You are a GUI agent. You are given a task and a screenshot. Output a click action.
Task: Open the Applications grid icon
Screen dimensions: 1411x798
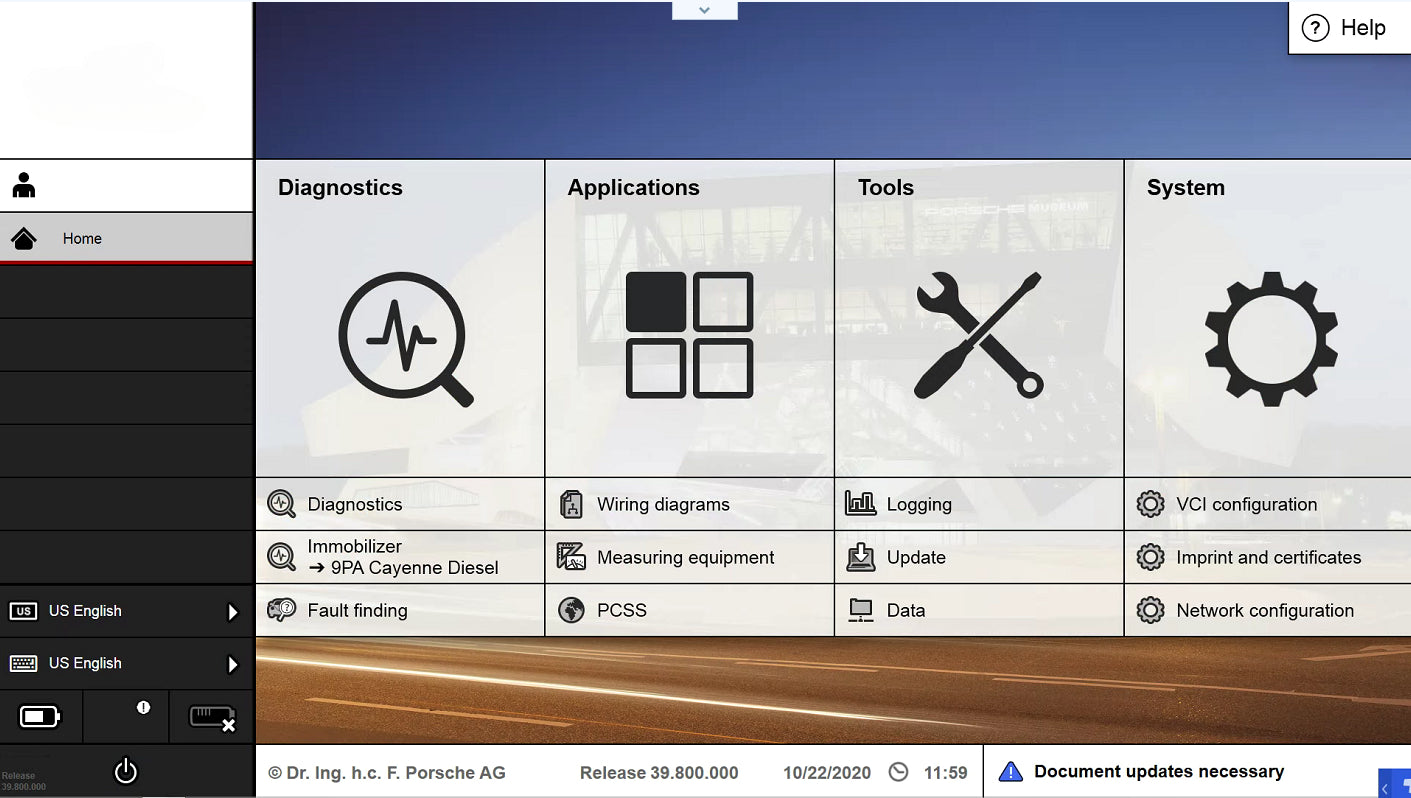pyautogui.click(x=688, y=333)
